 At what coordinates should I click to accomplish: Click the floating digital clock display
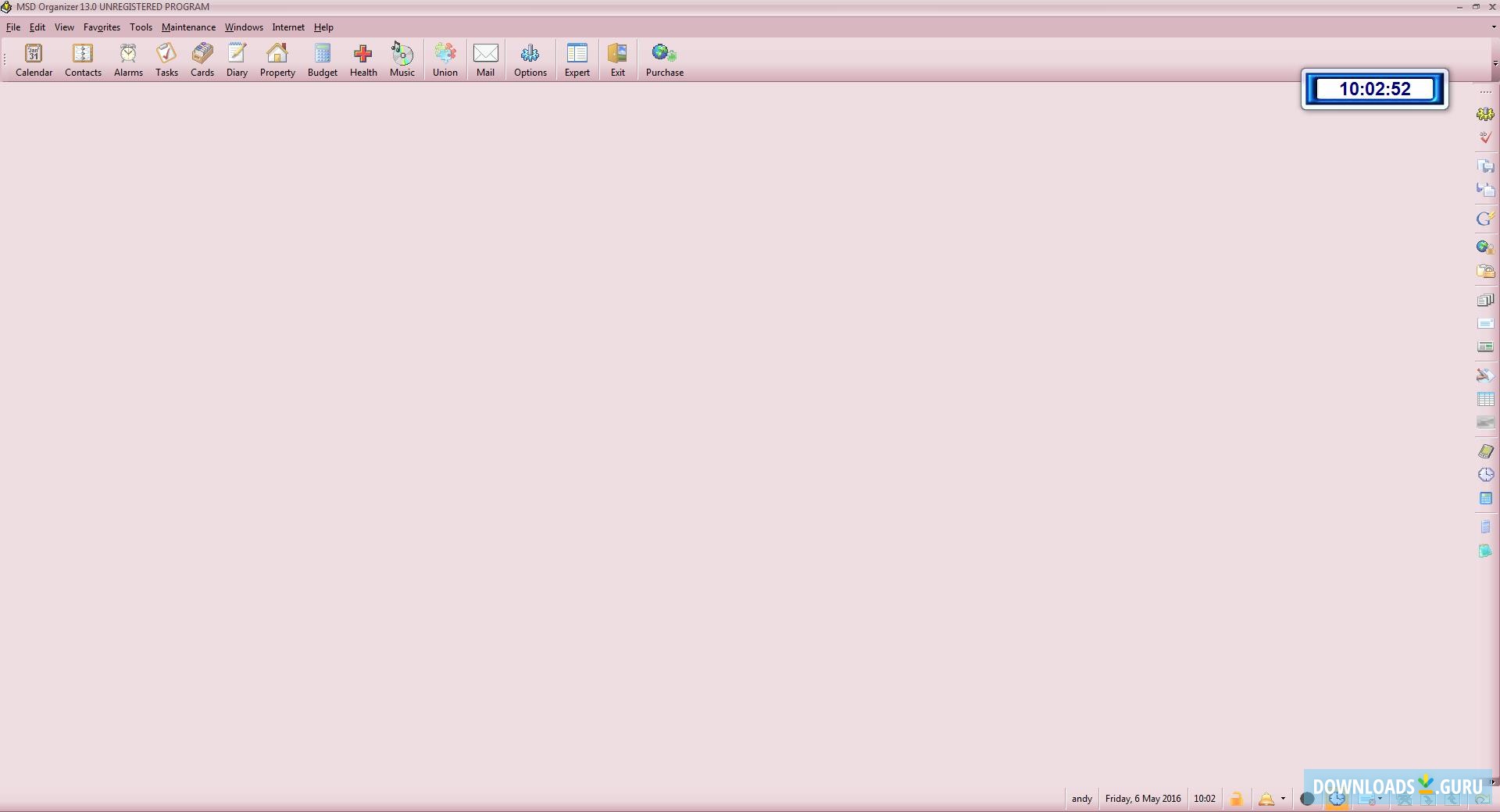coord(1374,89)
